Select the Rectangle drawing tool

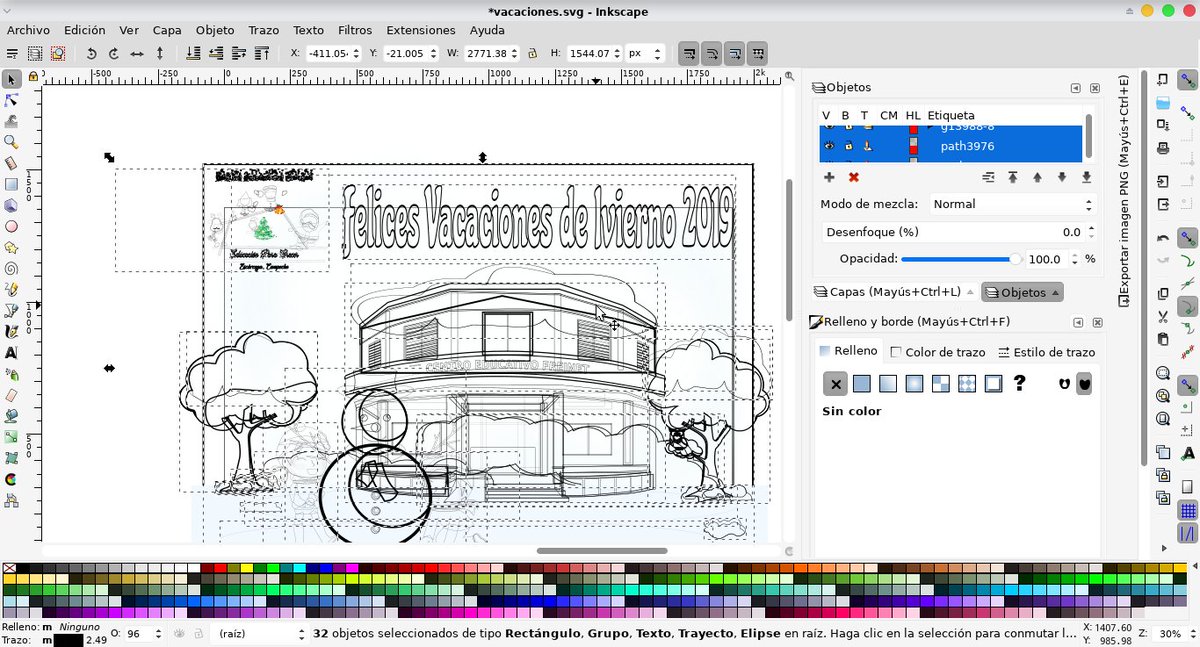coord(12,184)
